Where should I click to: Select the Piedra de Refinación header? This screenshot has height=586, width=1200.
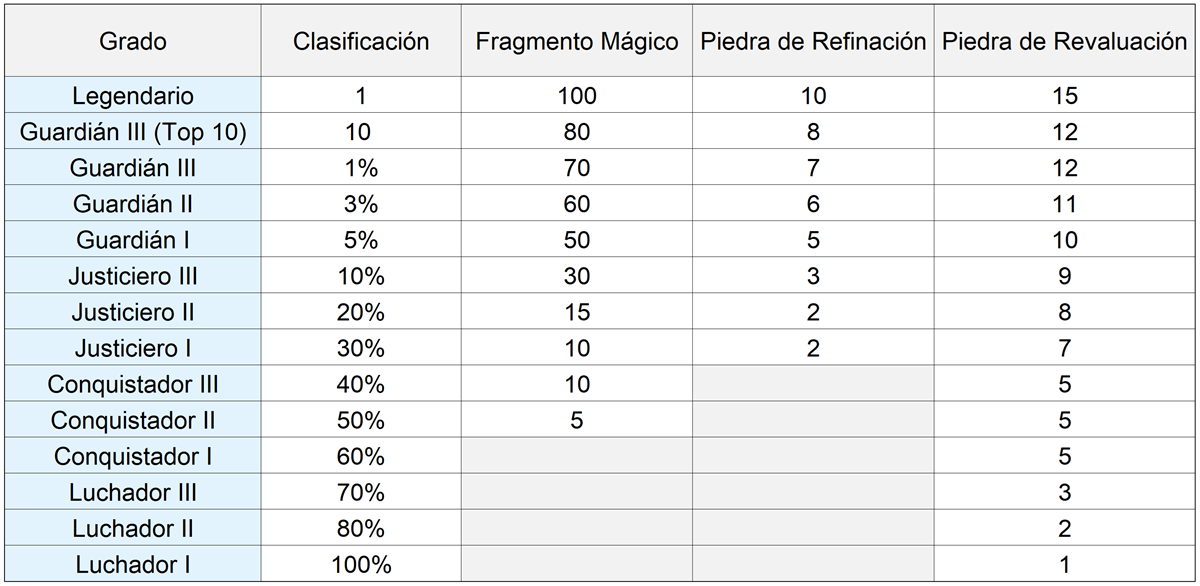(x=813, y=42)
